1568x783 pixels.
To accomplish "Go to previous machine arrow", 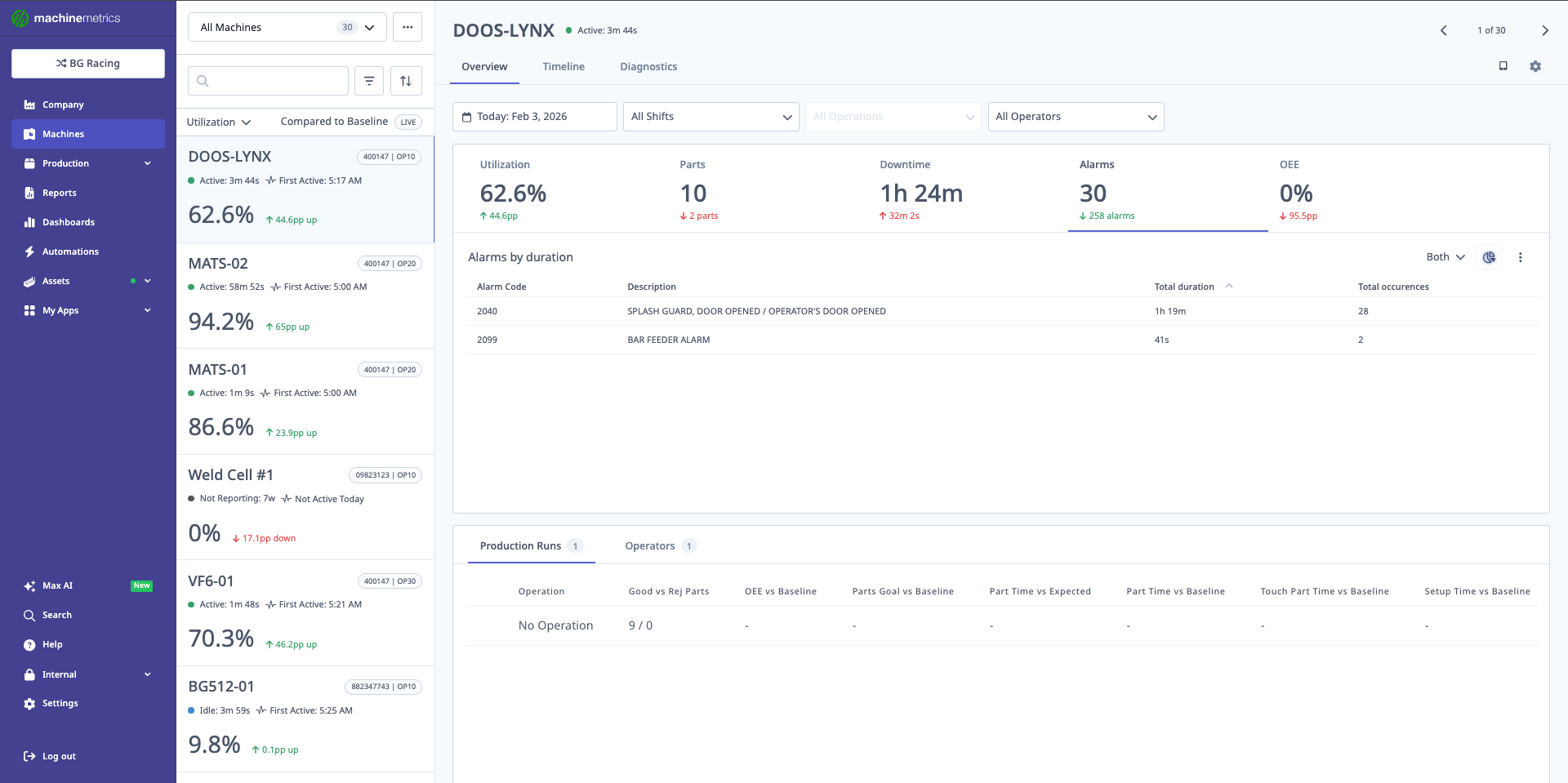I will [x=1443, y=30].
